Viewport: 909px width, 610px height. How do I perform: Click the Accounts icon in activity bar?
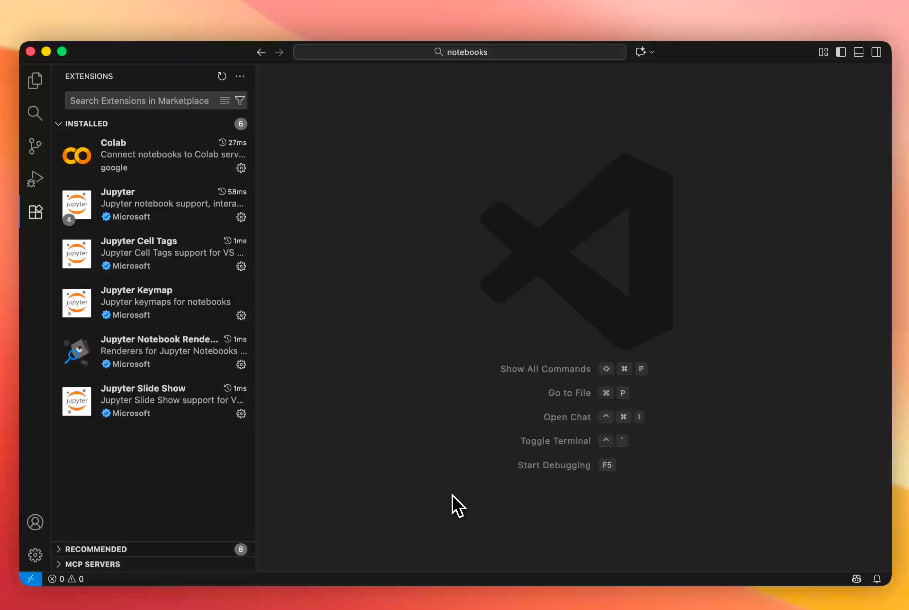(x=35, y=522)
